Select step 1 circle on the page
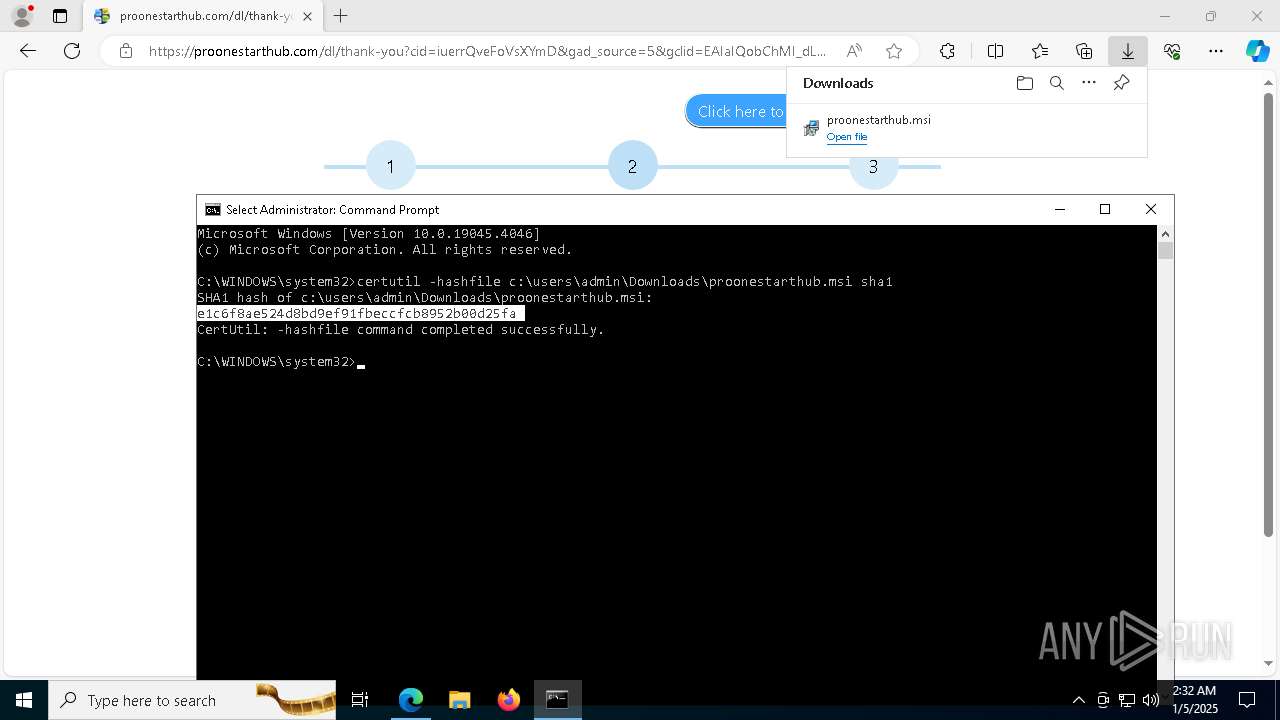Image resolution: width=1280 pixels, height=720 pixels. tap(390, 166)
